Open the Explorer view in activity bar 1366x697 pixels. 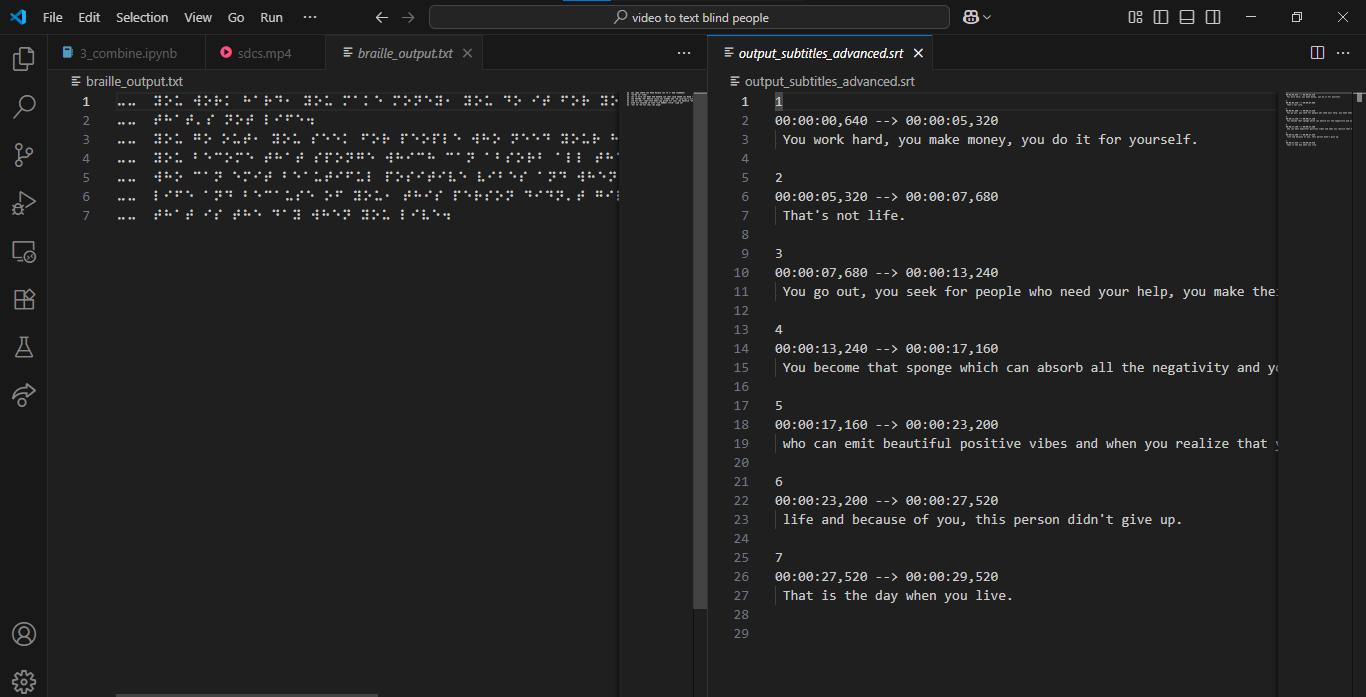23,60
